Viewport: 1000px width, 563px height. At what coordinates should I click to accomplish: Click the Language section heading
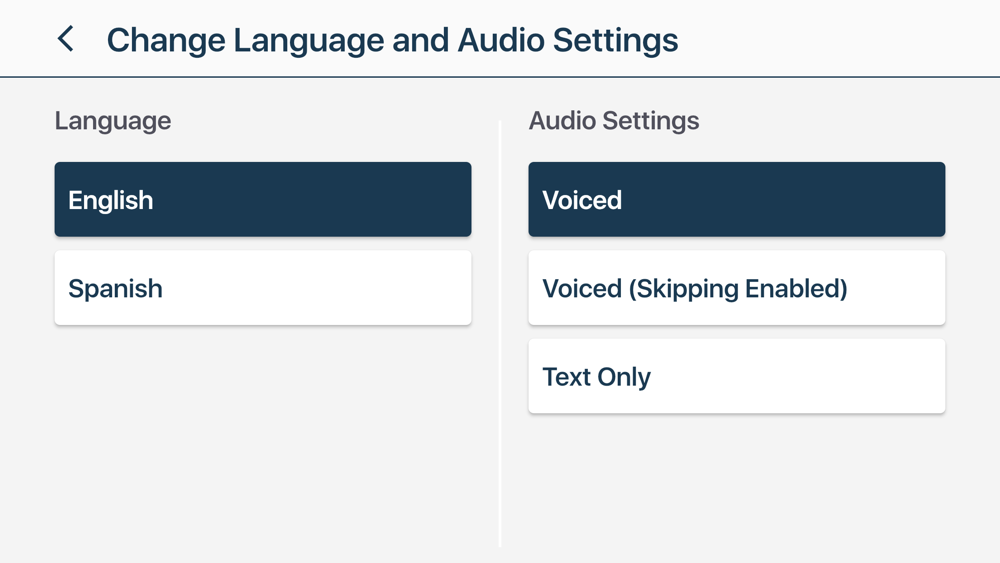pyautogui.click(x=113, y=121)
